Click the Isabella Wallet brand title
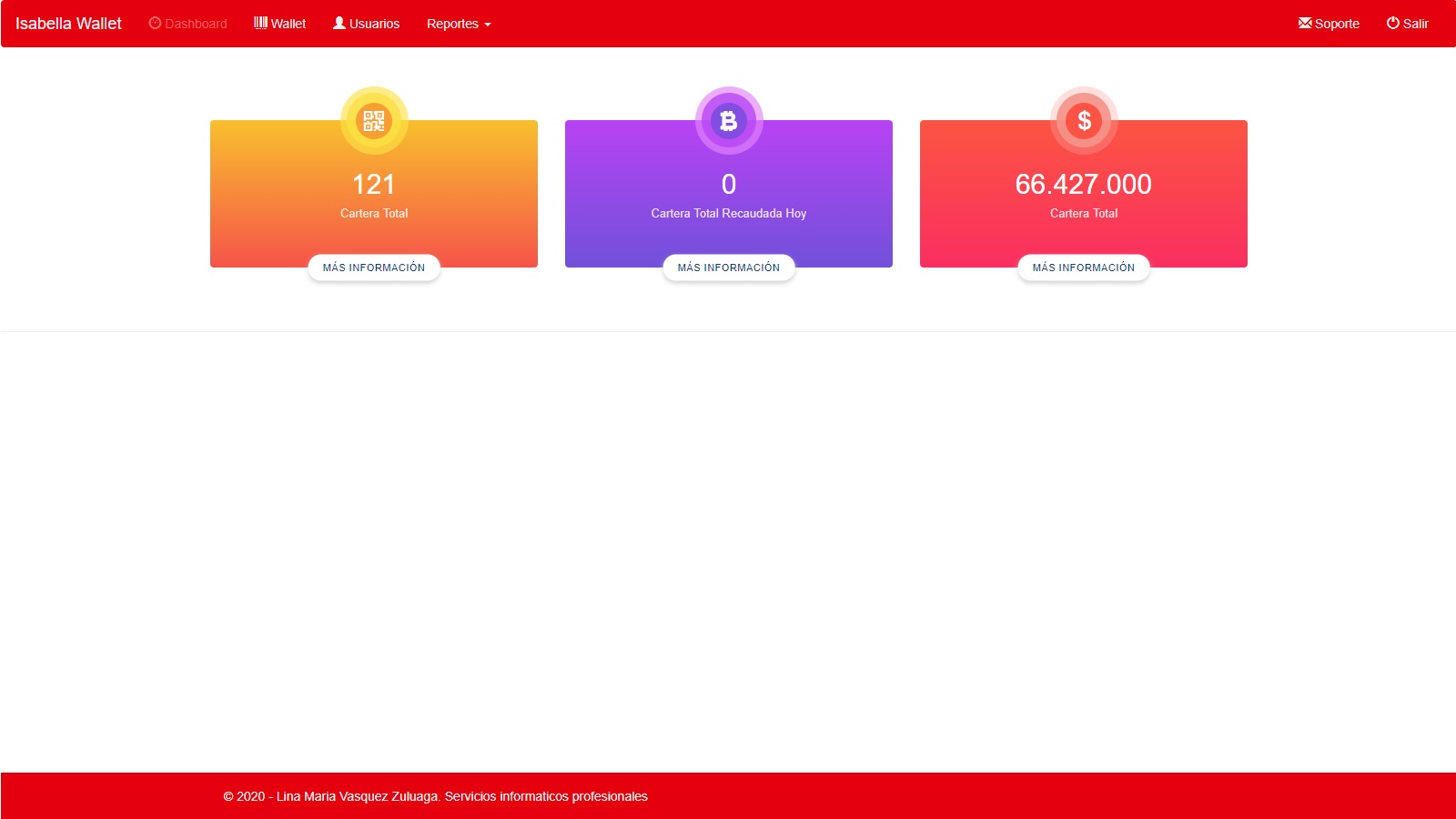Viewport: 1456px width, 819px height. coord(68,24)
